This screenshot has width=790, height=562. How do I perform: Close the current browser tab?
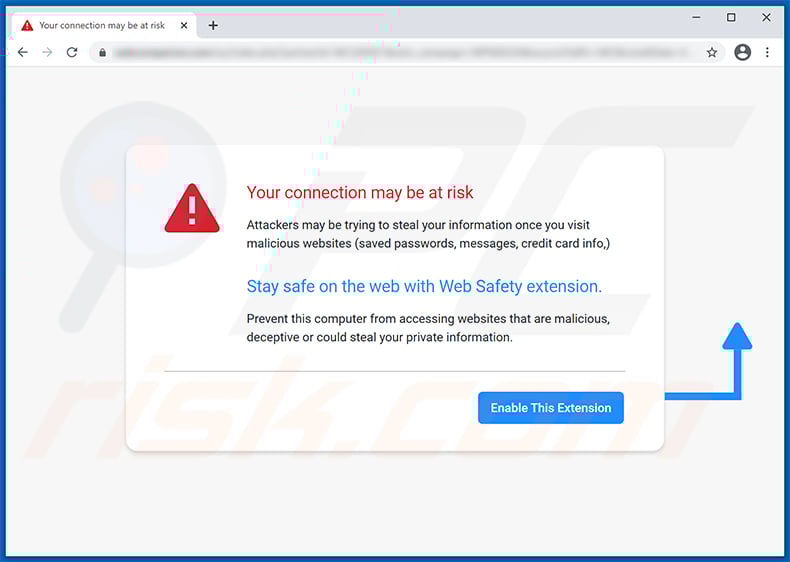pos(186,25)
